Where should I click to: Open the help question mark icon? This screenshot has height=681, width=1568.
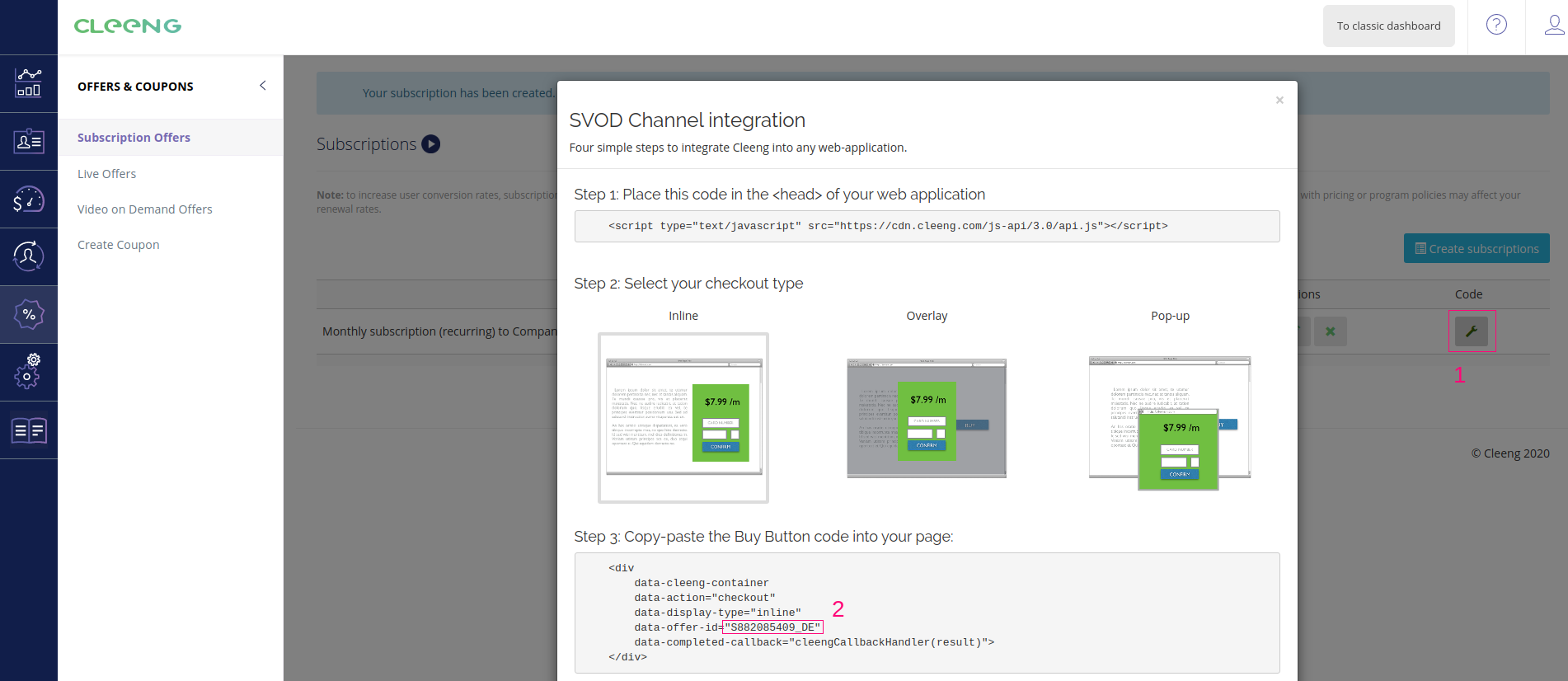click(x=1496, y=25)
